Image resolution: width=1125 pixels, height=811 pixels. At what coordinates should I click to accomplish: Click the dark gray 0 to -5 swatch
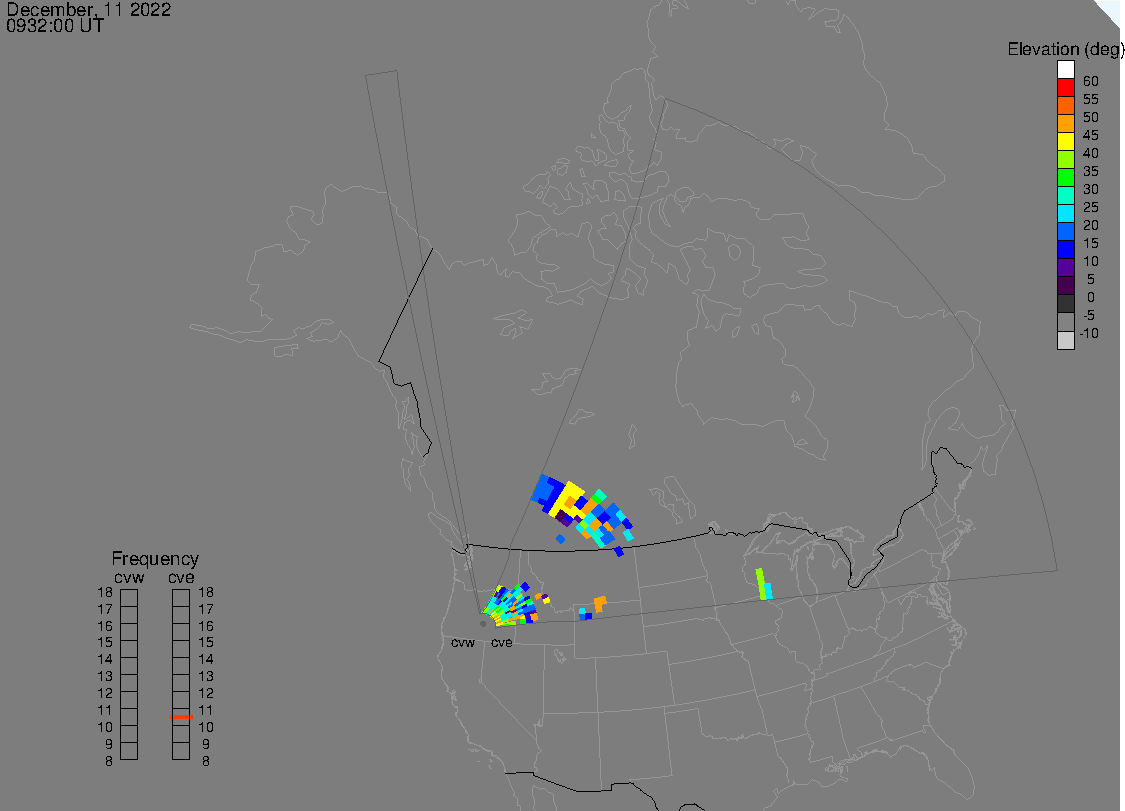point(1065,303)
